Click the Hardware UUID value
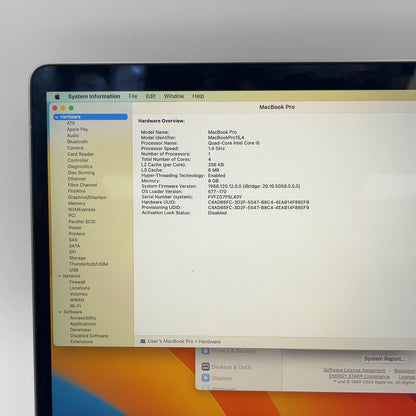 click(258, 202)
